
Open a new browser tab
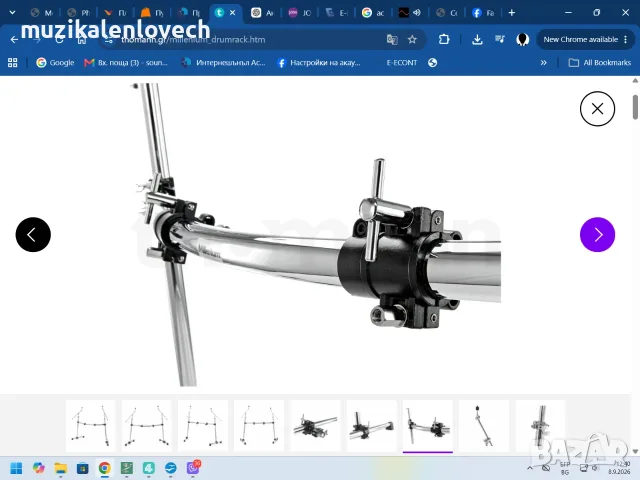[x=511, y=13]
